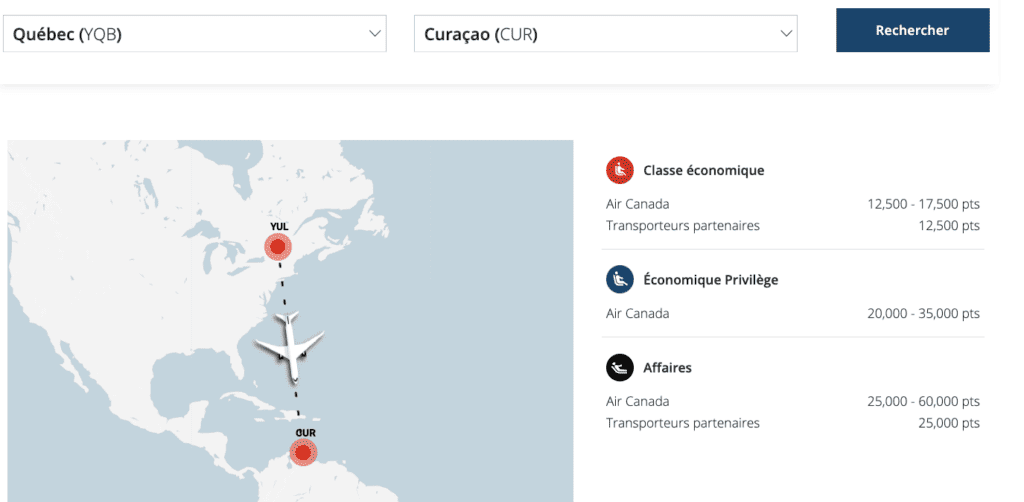Click the blue Économique Privilège seat icon
Image resolution: width=1024 pixels, height=502 pixels.
(x=620, y=279)
